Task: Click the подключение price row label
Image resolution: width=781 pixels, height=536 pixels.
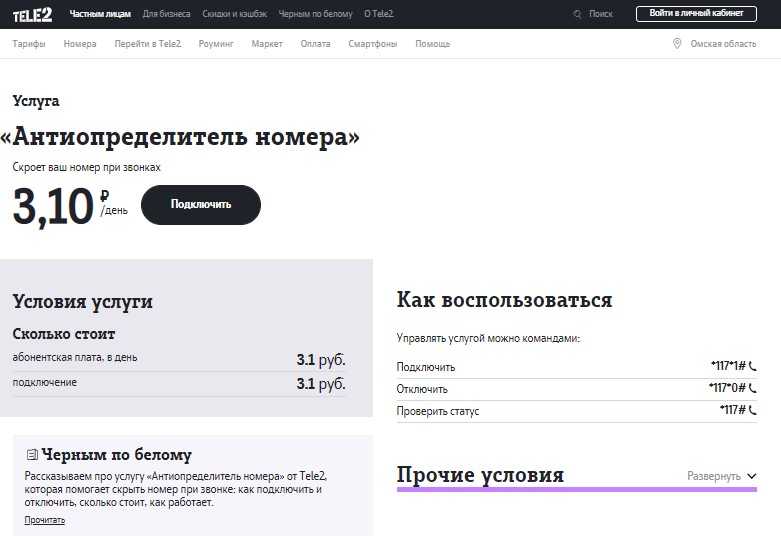Action: pos(44,383)
